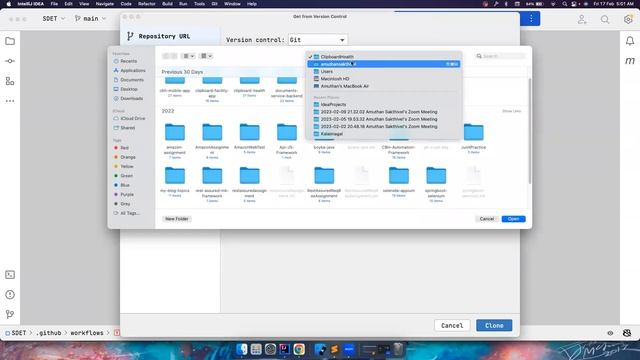The height and width of the screenshot is (360, 640).
Task: Open the Problems tool window icon
Action: (10, 294)
